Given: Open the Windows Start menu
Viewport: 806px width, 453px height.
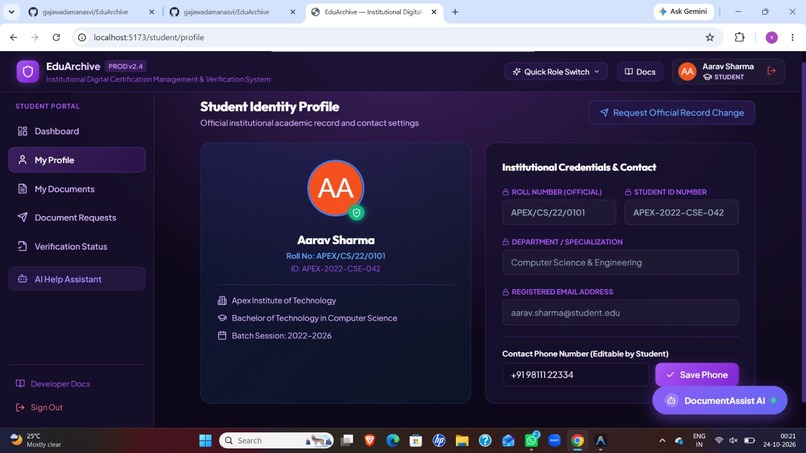Looking at the screenshot, I should pos(205,440).
